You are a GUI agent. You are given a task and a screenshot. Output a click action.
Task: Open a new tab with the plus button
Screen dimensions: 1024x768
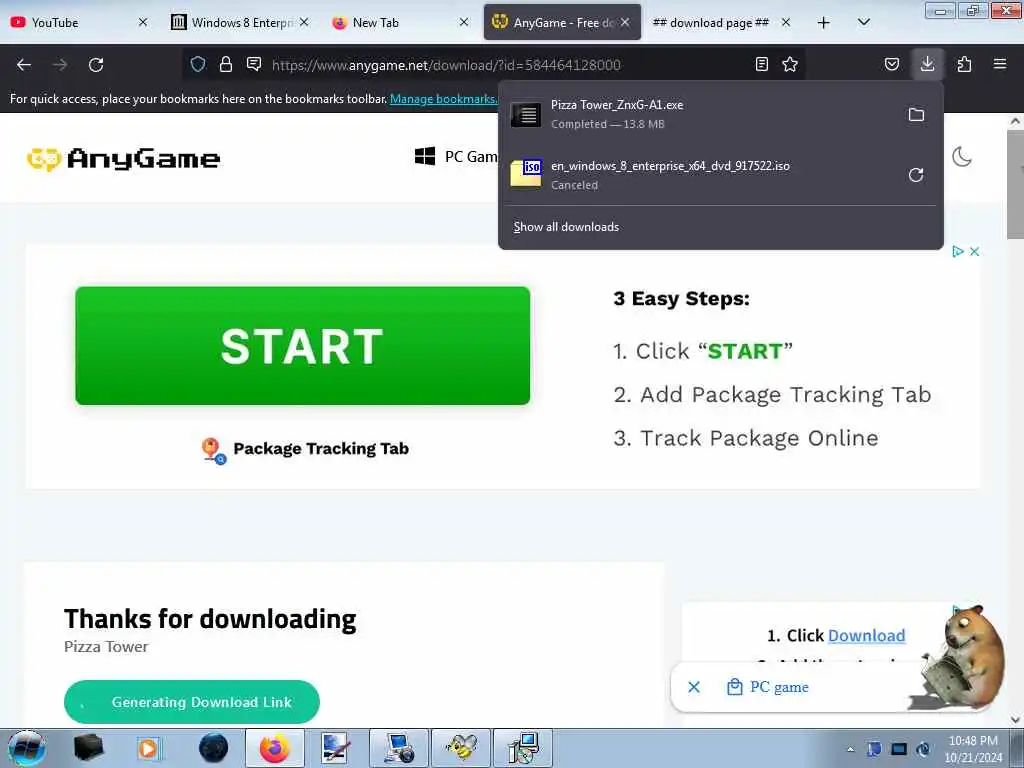click(824, 22)
